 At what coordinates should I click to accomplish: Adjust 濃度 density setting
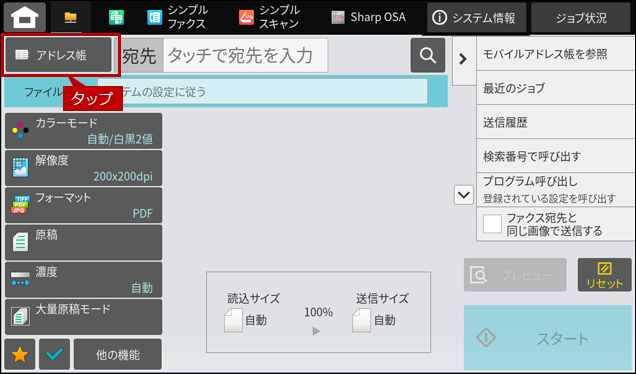pyautogui.click(x=84, y=280)
